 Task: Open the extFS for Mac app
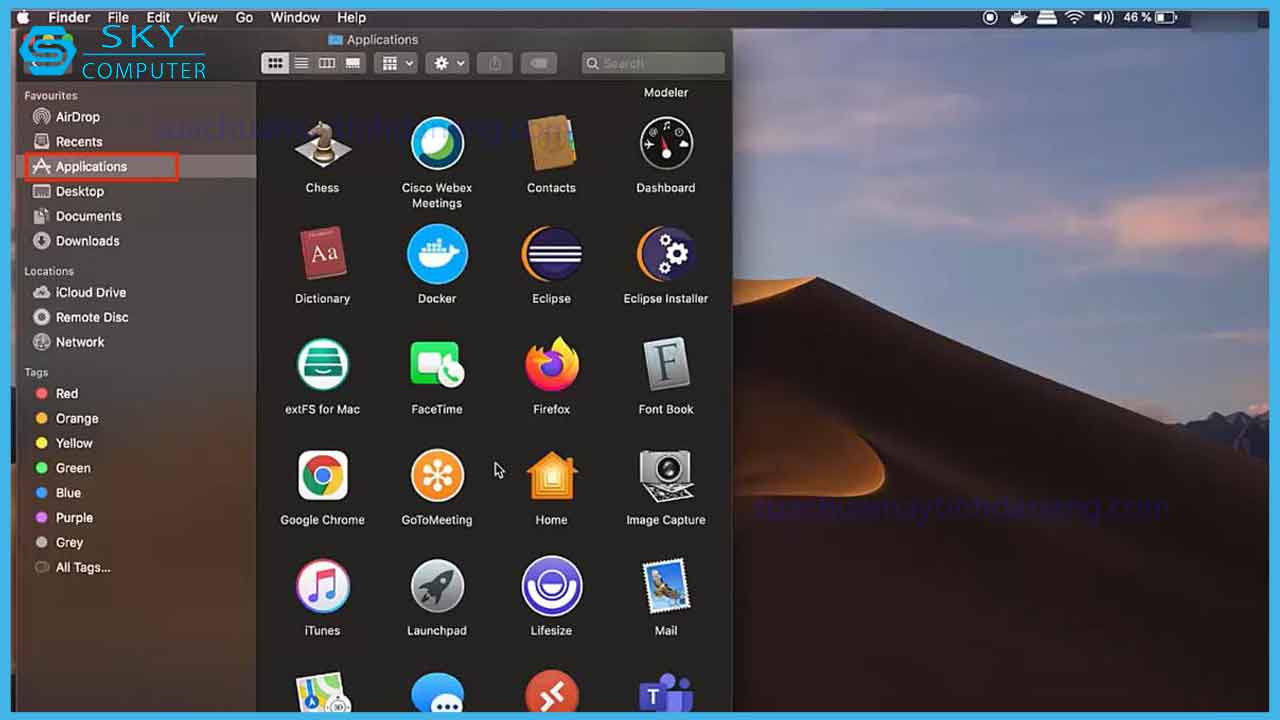322,365
